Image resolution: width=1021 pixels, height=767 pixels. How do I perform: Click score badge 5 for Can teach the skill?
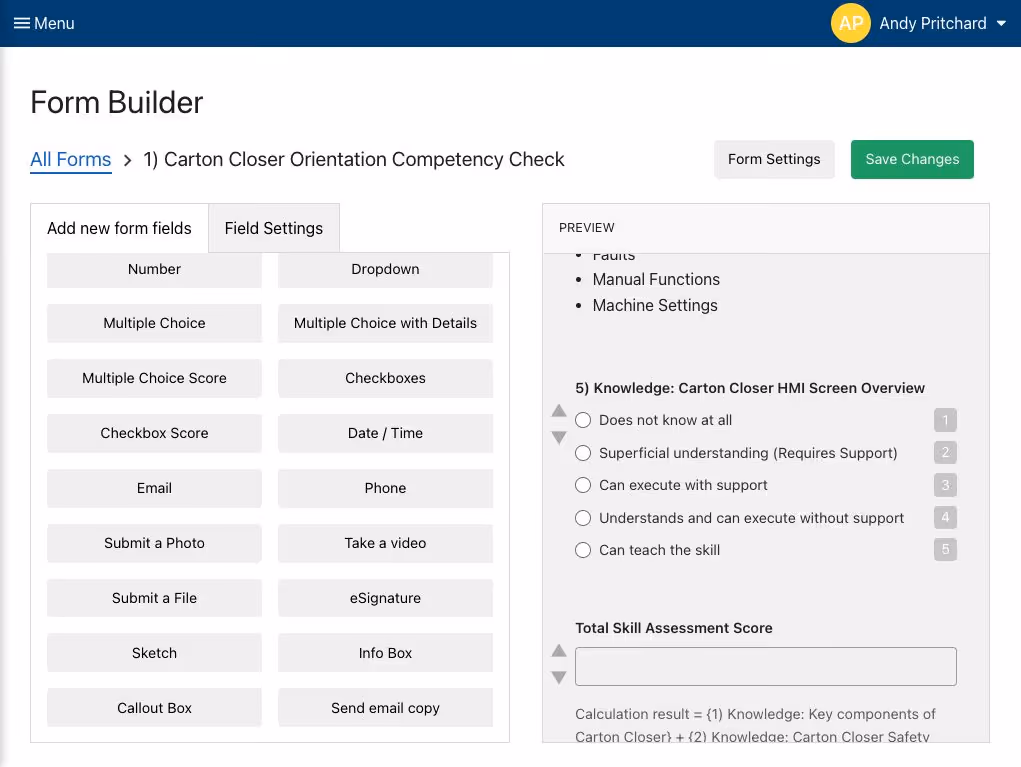tap(945, 550)
